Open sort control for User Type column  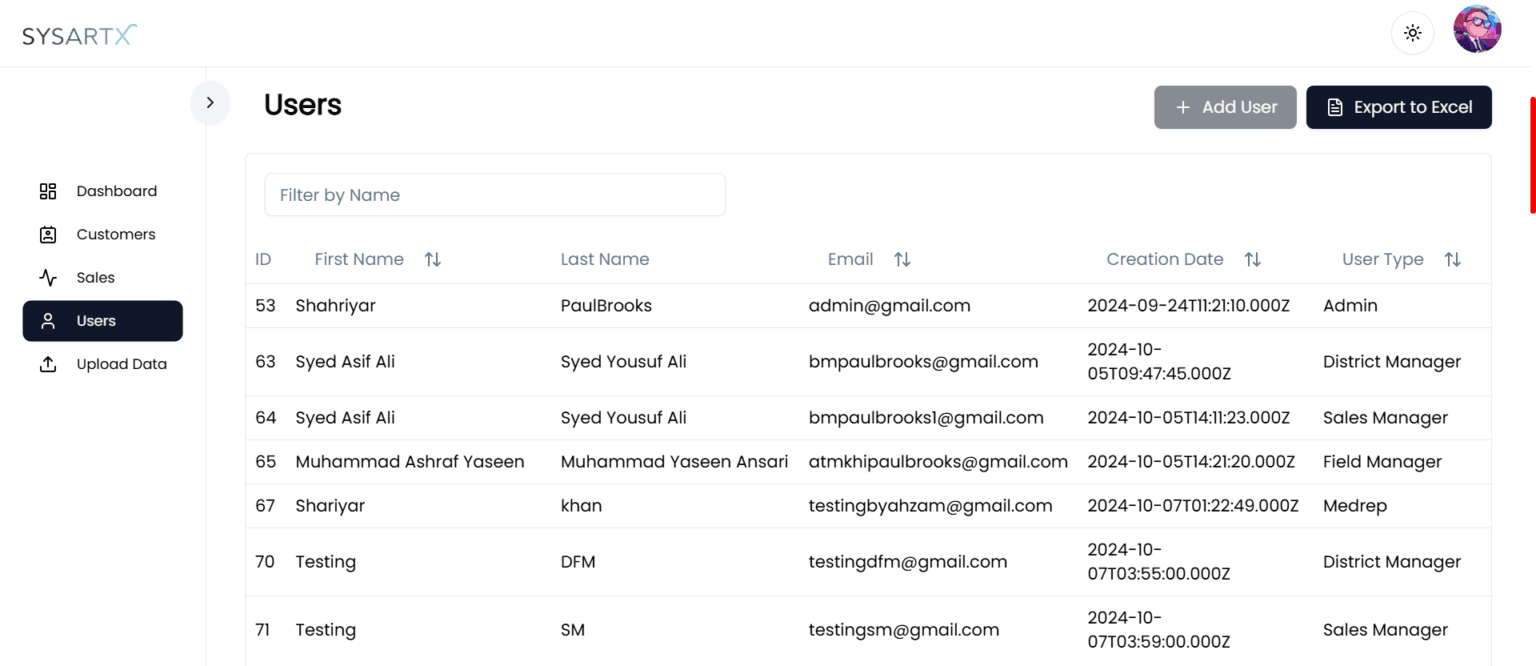1453,258
